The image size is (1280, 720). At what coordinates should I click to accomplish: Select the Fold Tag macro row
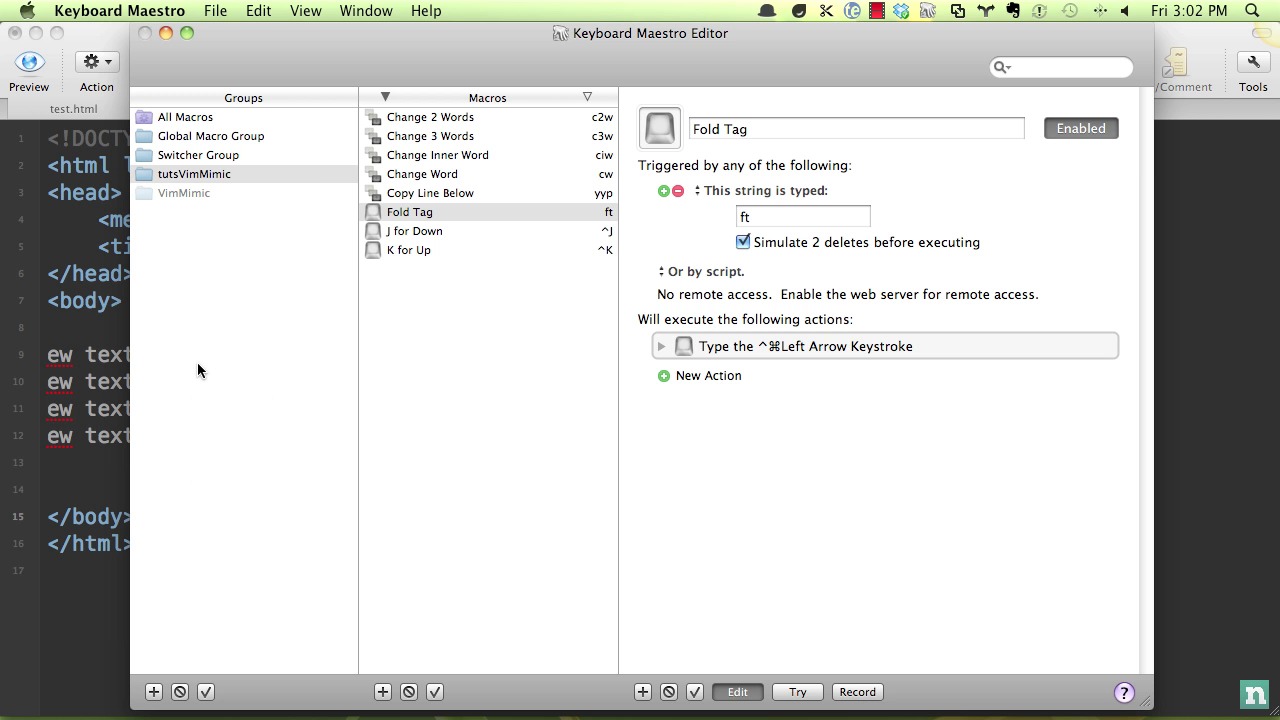488,212
